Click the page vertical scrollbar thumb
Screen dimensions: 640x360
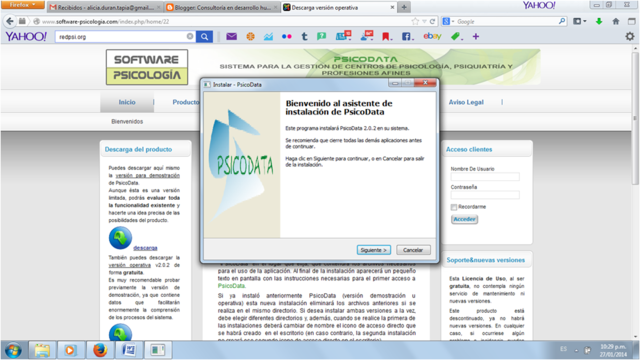click(635, 118)
